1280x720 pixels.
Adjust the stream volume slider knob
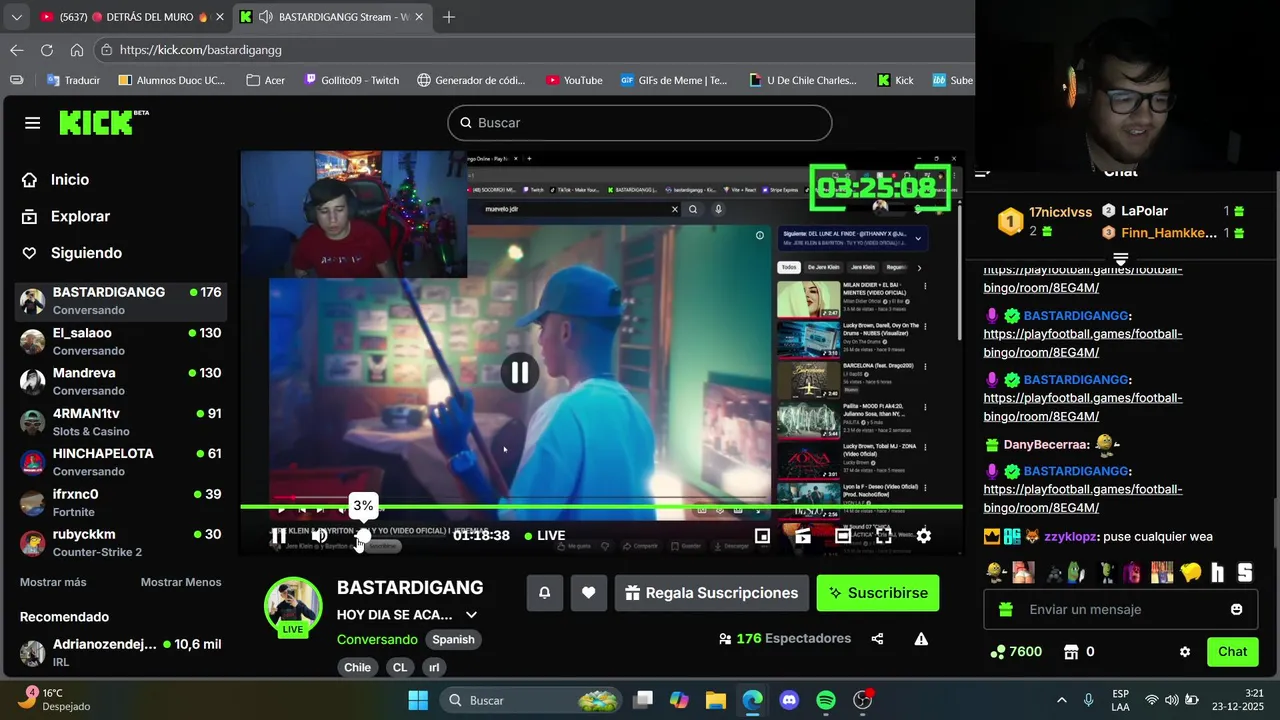pyautogui.click(x=363, y=536)
